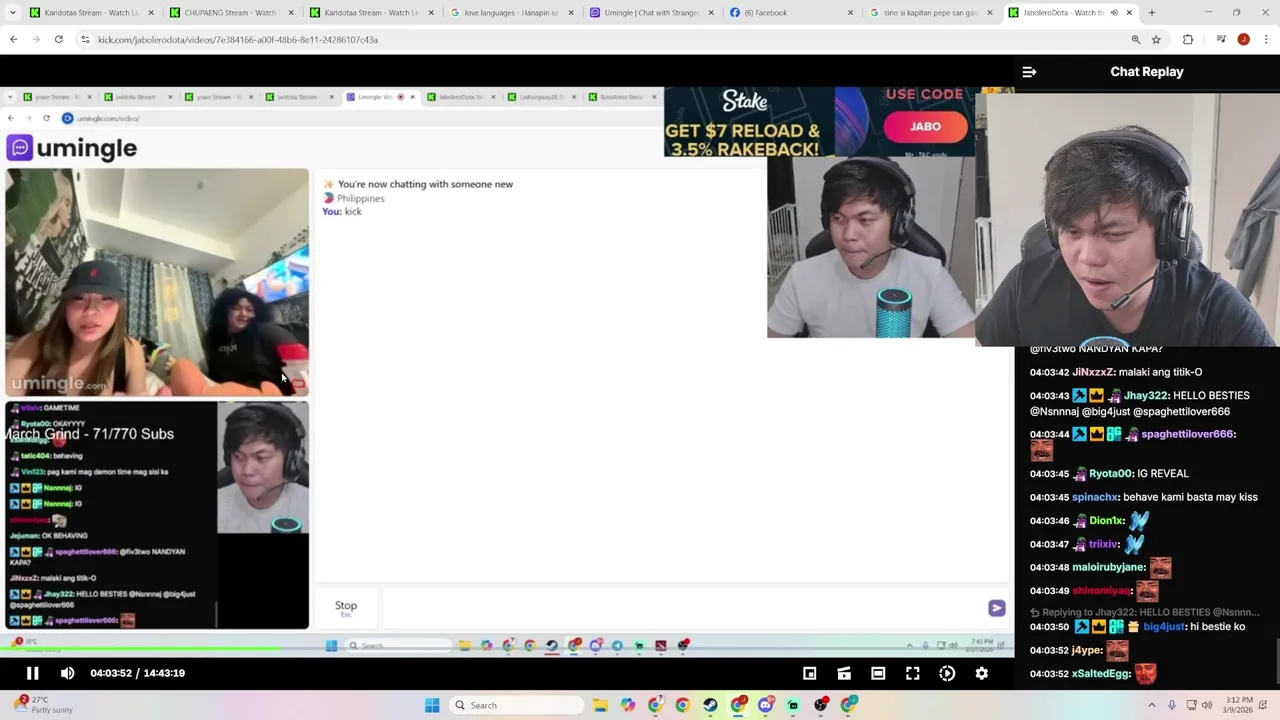
Task: Switch to the Facebook tab
Action: tap(790, 13)
